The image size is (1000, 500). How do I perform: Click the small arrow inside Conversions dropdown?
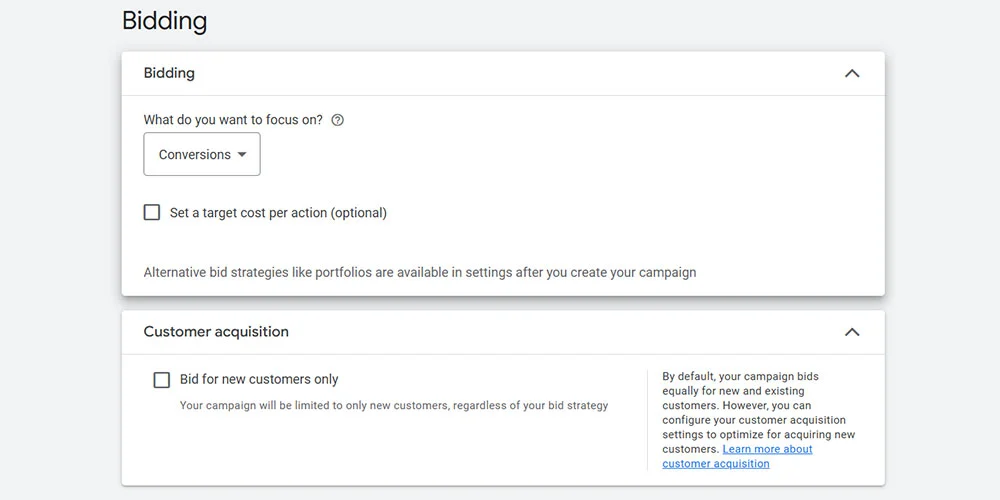(242, 155)
